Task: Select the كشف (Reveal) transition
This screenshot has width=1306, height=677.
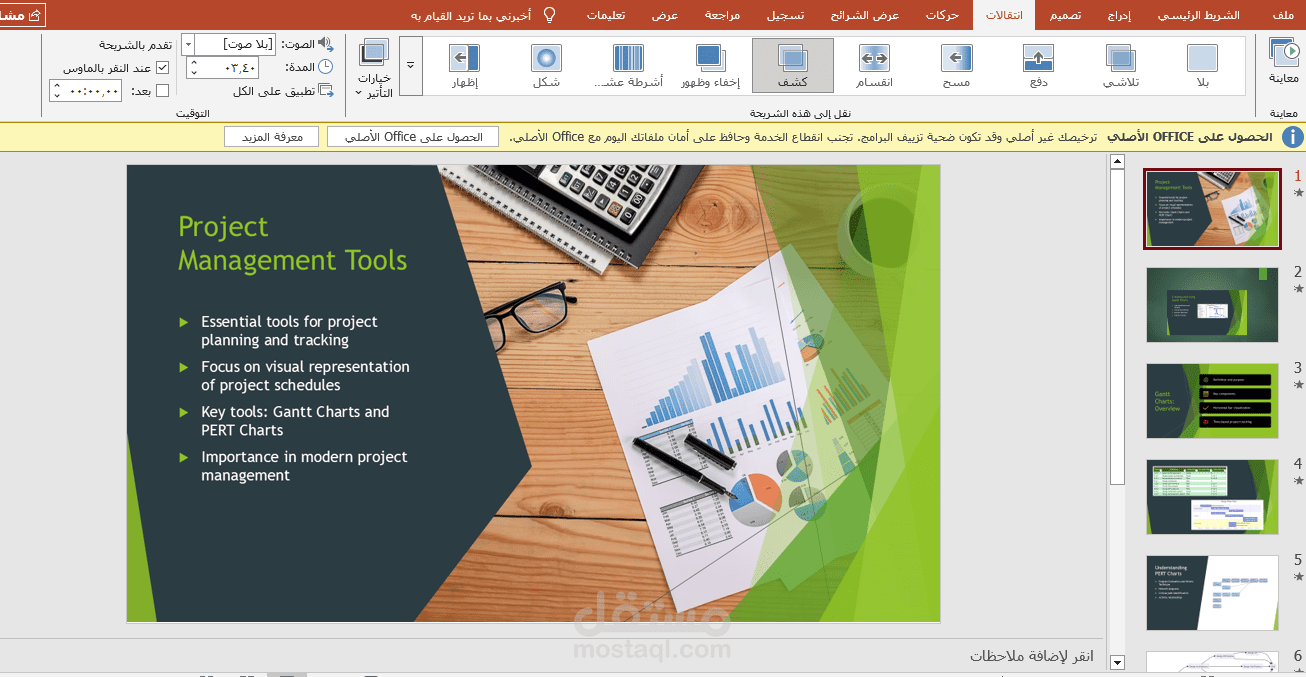Action: pos(792,66)
